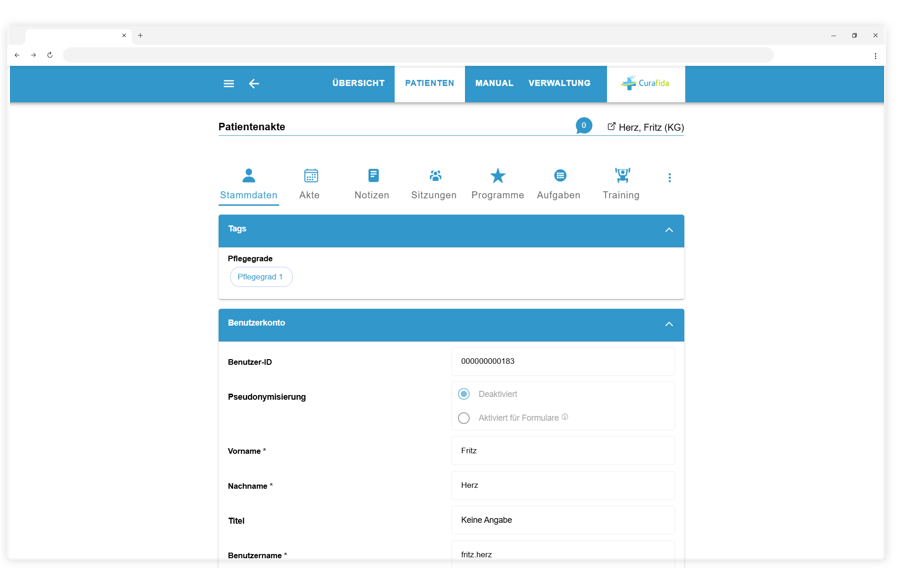Click the browser address bar

418,55
